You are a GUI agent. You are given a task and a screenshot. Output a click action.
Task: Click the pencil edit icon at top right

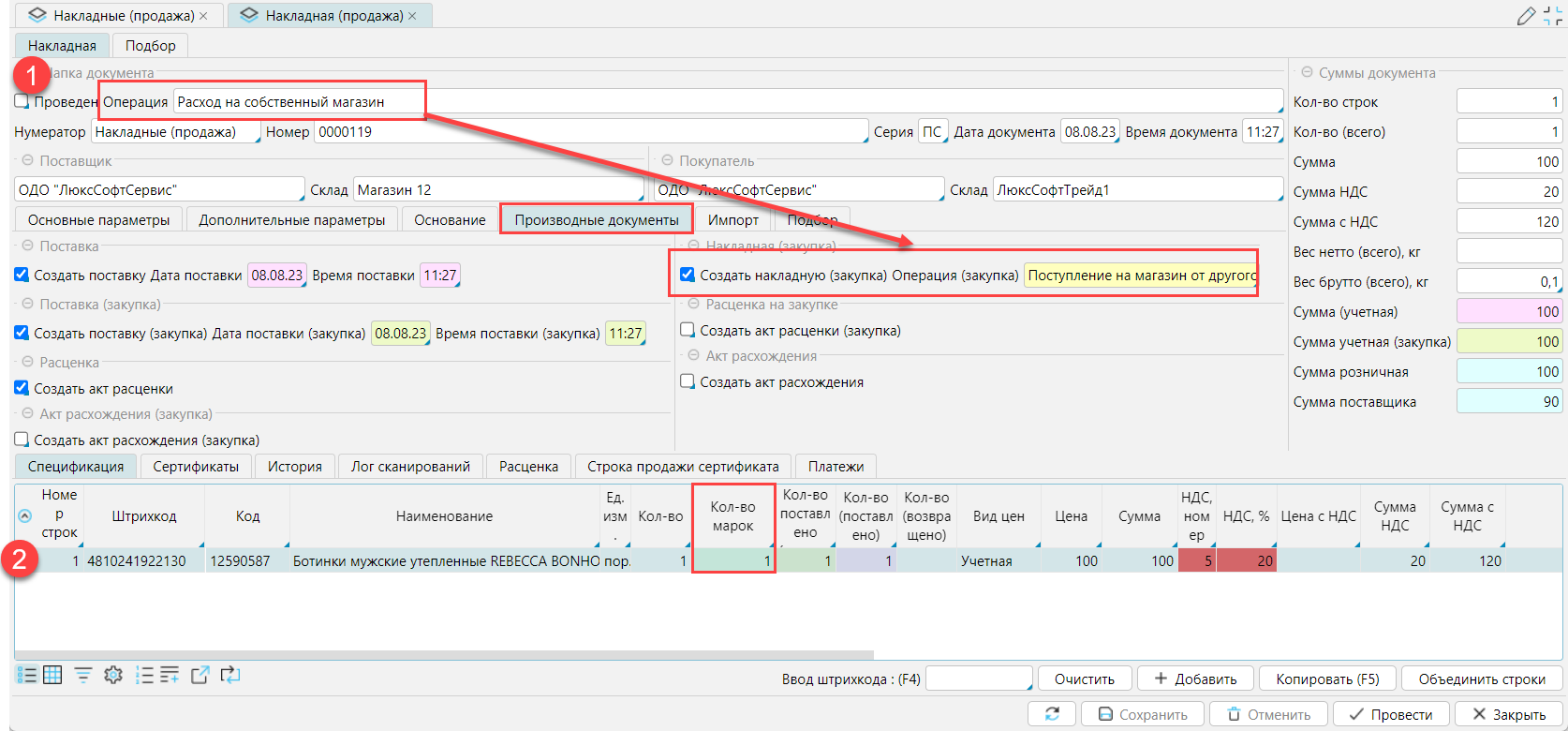[1526, 16]
